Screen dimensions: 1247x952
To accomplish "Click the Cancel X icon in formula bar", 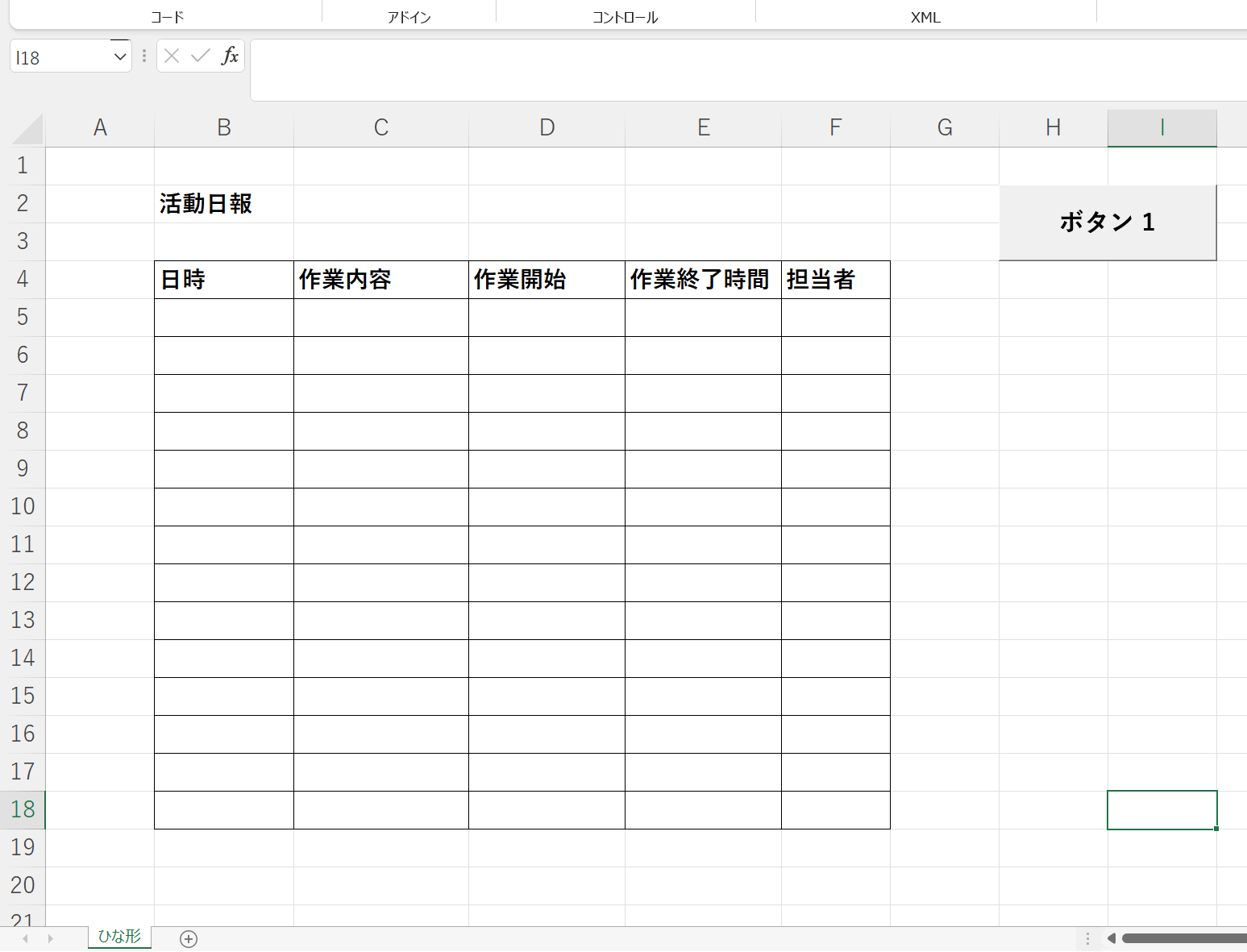I will (172, 56).
